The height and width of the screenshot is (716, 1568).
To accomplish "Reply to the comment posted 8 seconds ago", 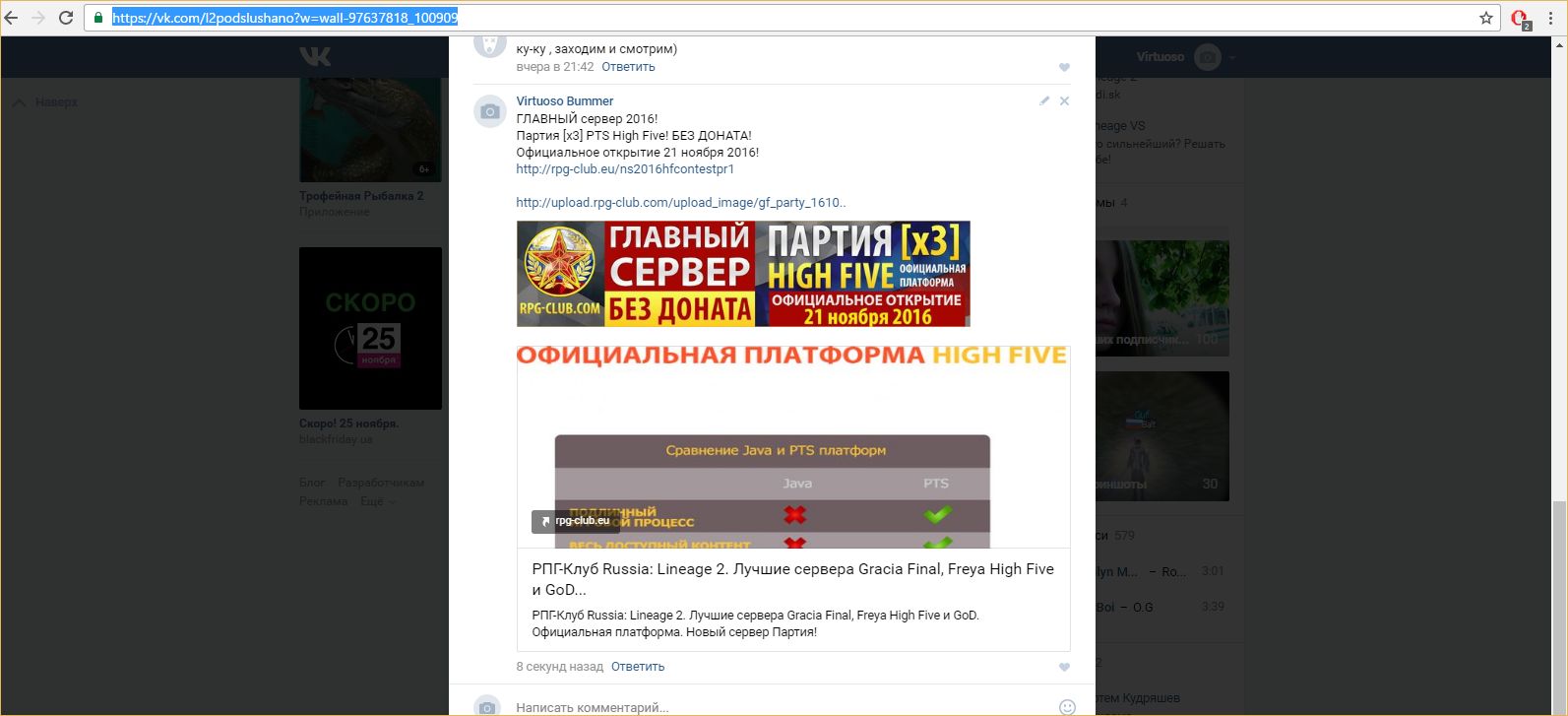I will 638,667.
